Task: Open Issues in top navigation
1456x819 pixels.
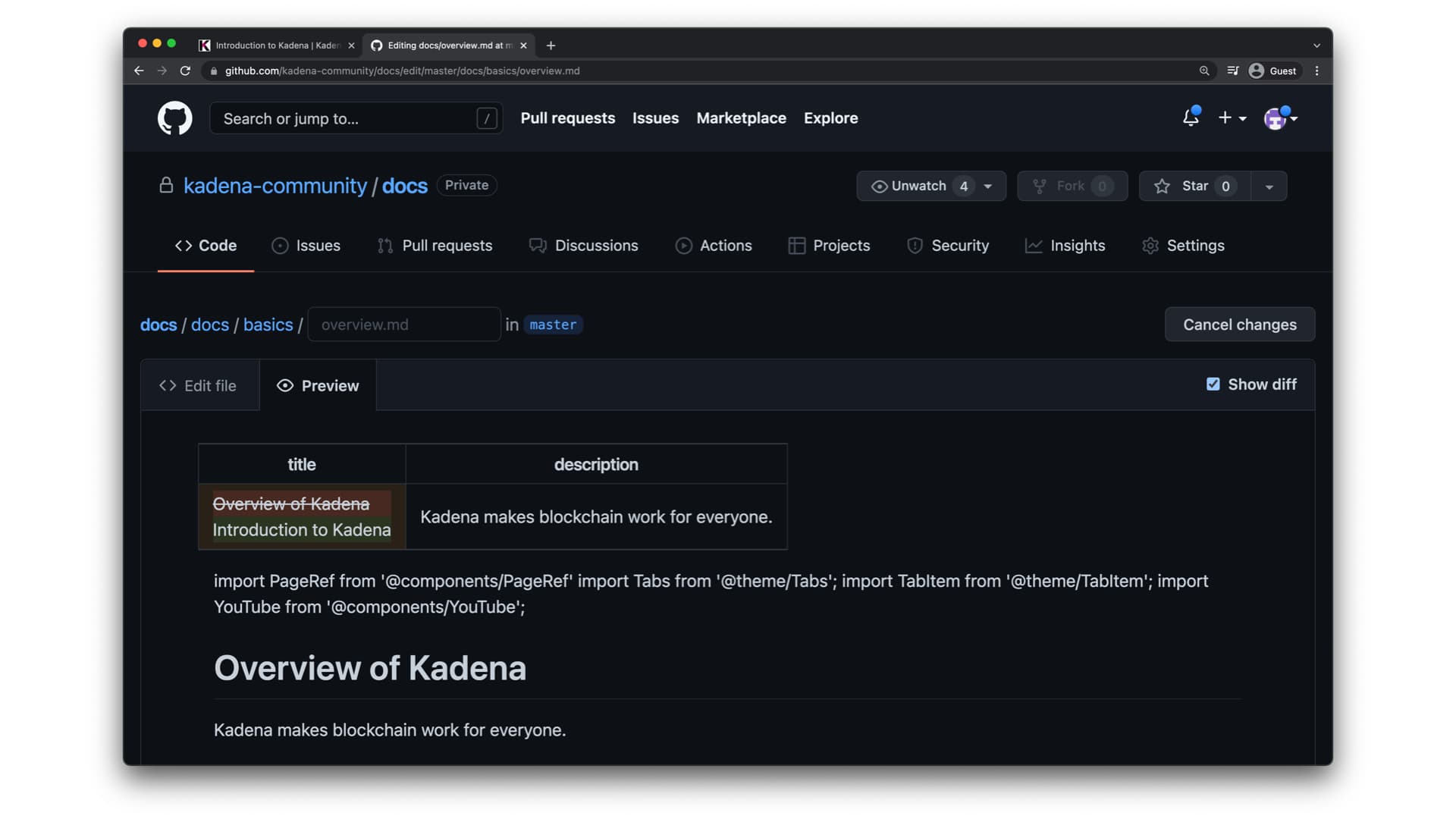Action: 655,118
